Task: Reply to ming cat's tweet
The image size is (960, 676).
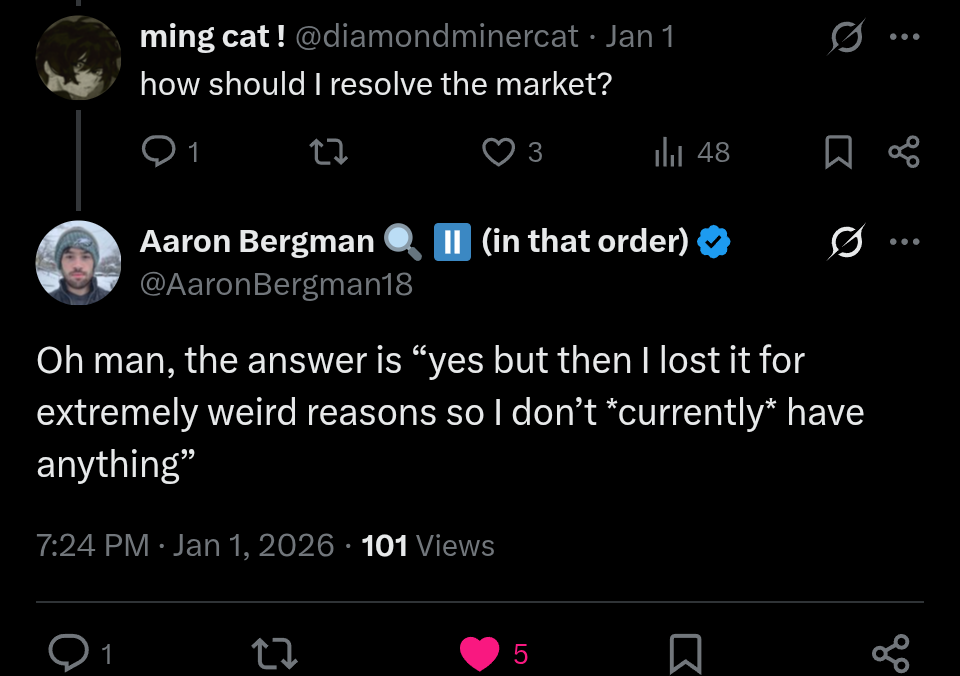Action: 159,151
